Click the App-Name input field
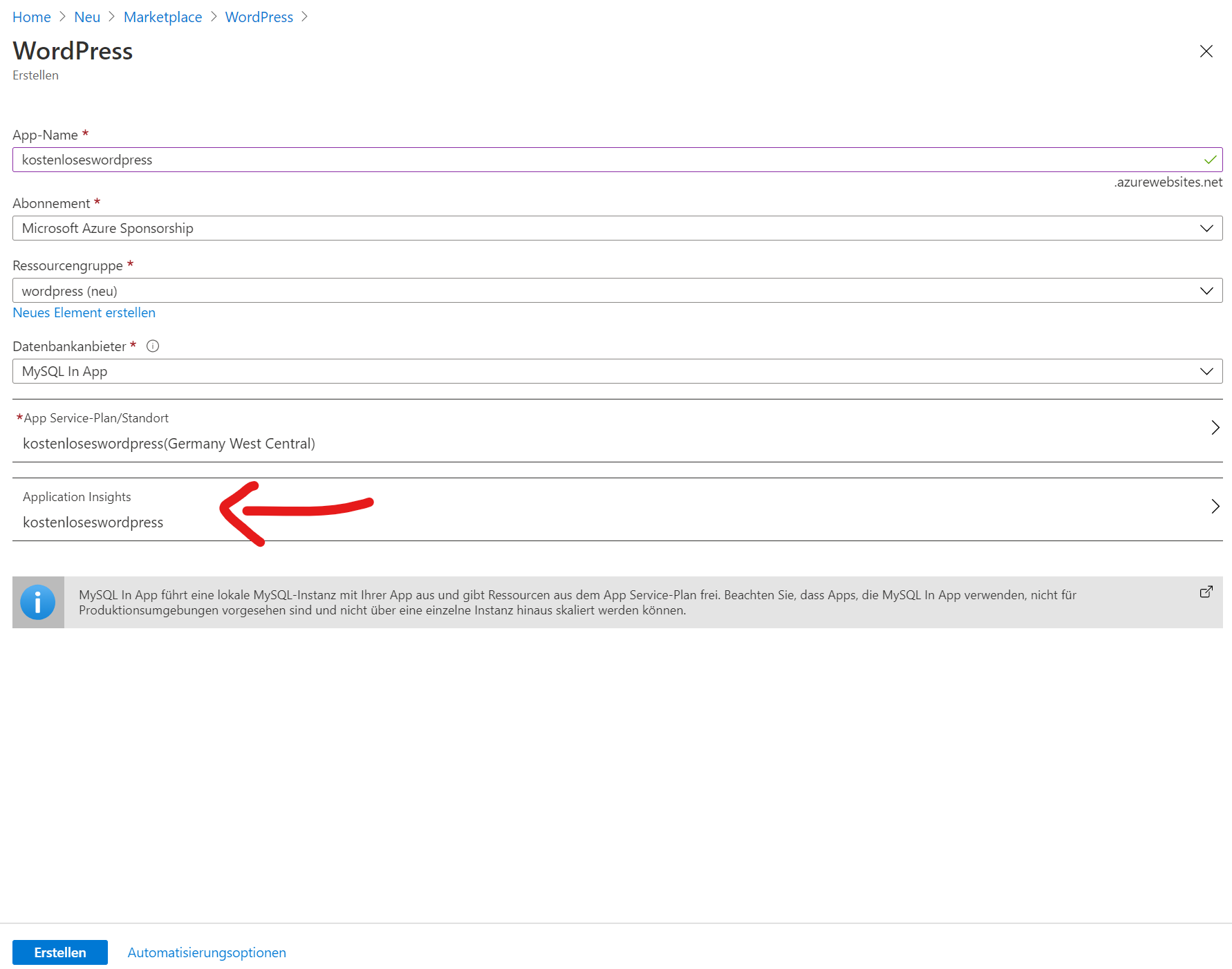This screenshot has height=969, width=1232. pyautogui.click(x=617, y=160)
